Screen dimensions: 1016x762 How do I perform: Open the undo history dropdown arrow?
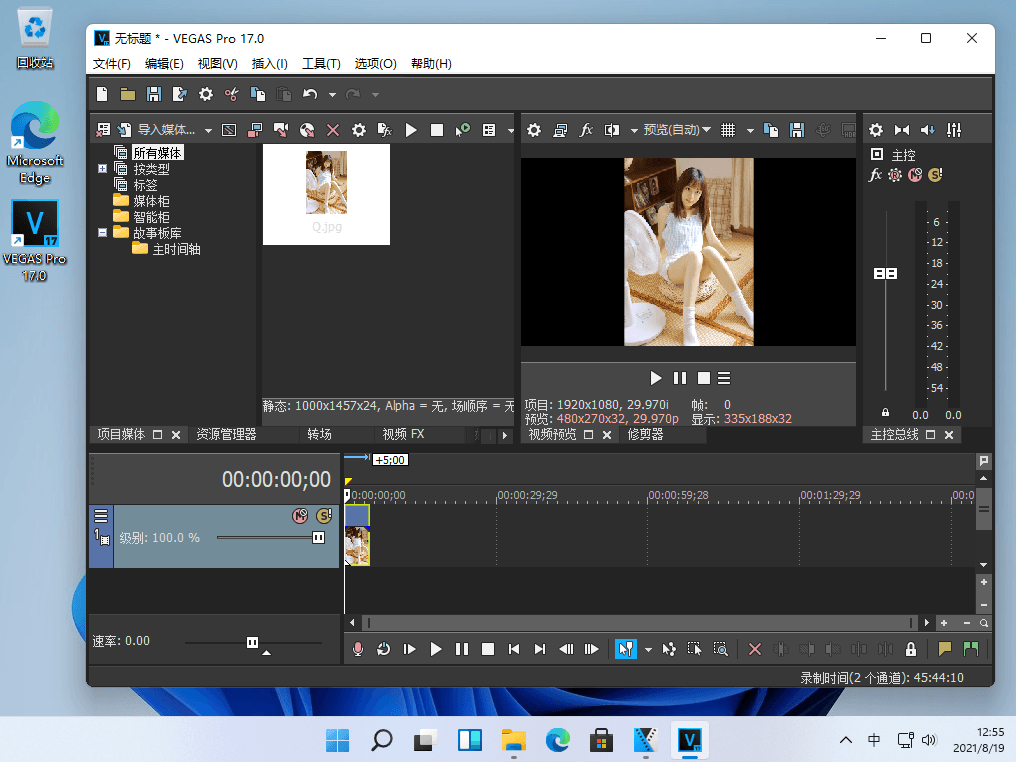[x=332, y=95]
